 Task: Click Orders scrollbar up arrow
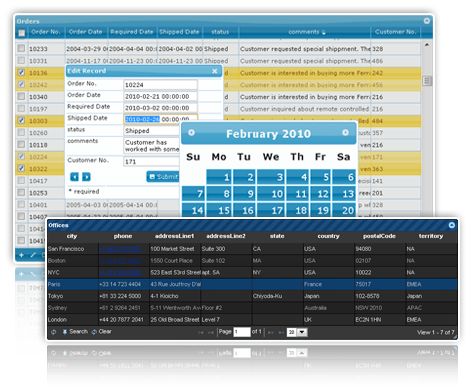click(427, 45)
